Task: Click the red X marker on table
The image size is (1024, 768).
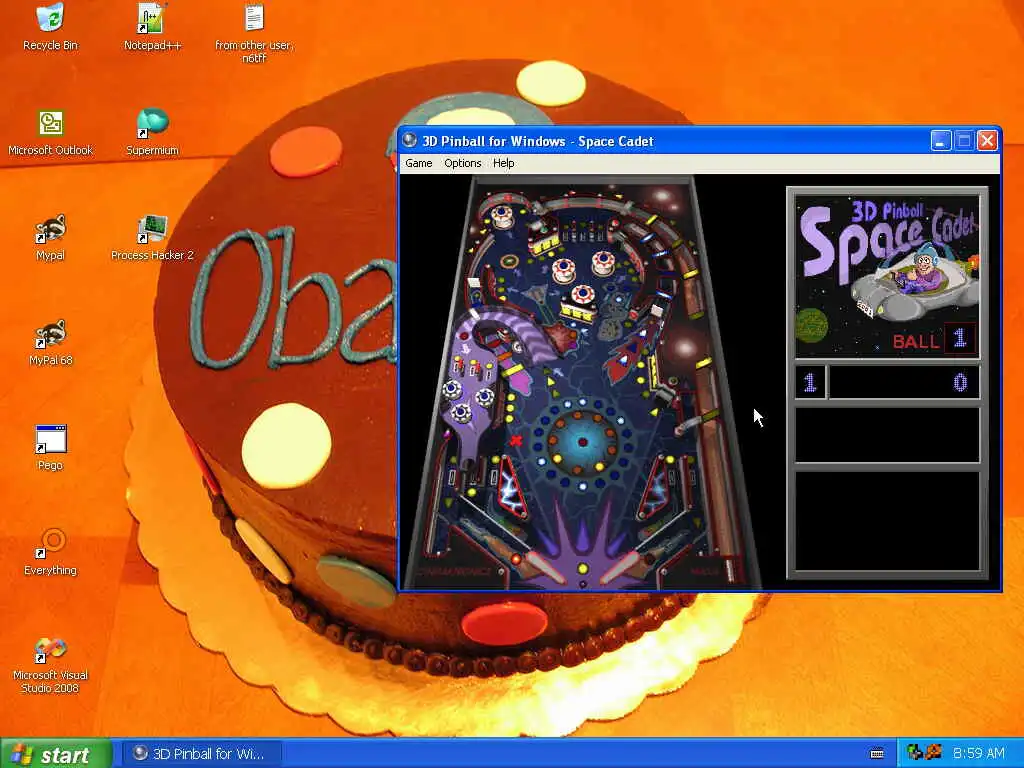Action: 516,441
